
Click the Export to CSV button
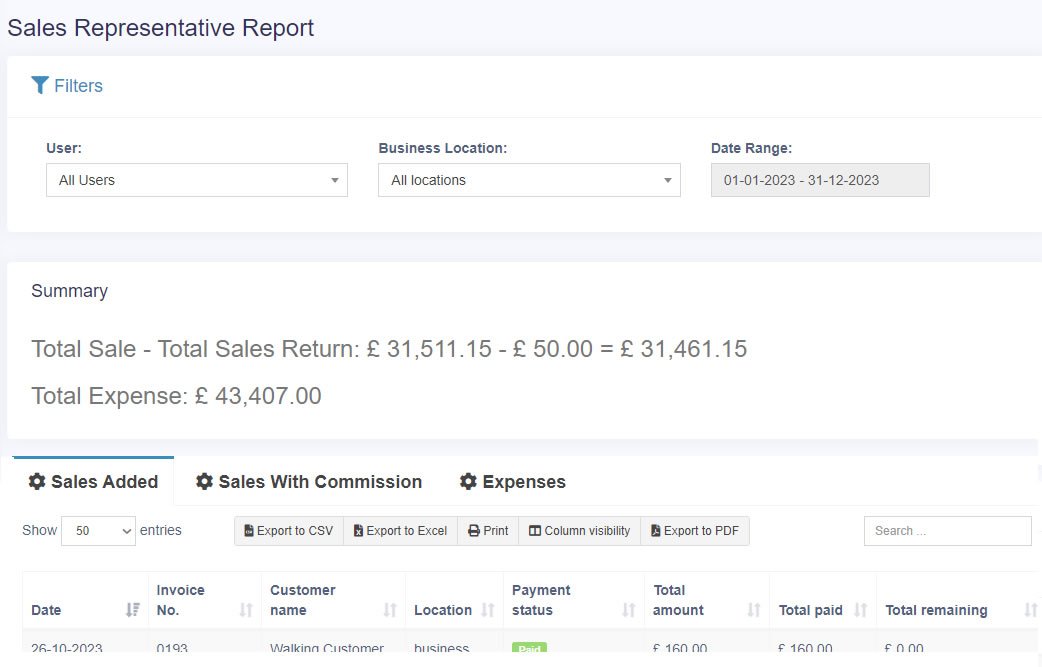pos(288,531)
